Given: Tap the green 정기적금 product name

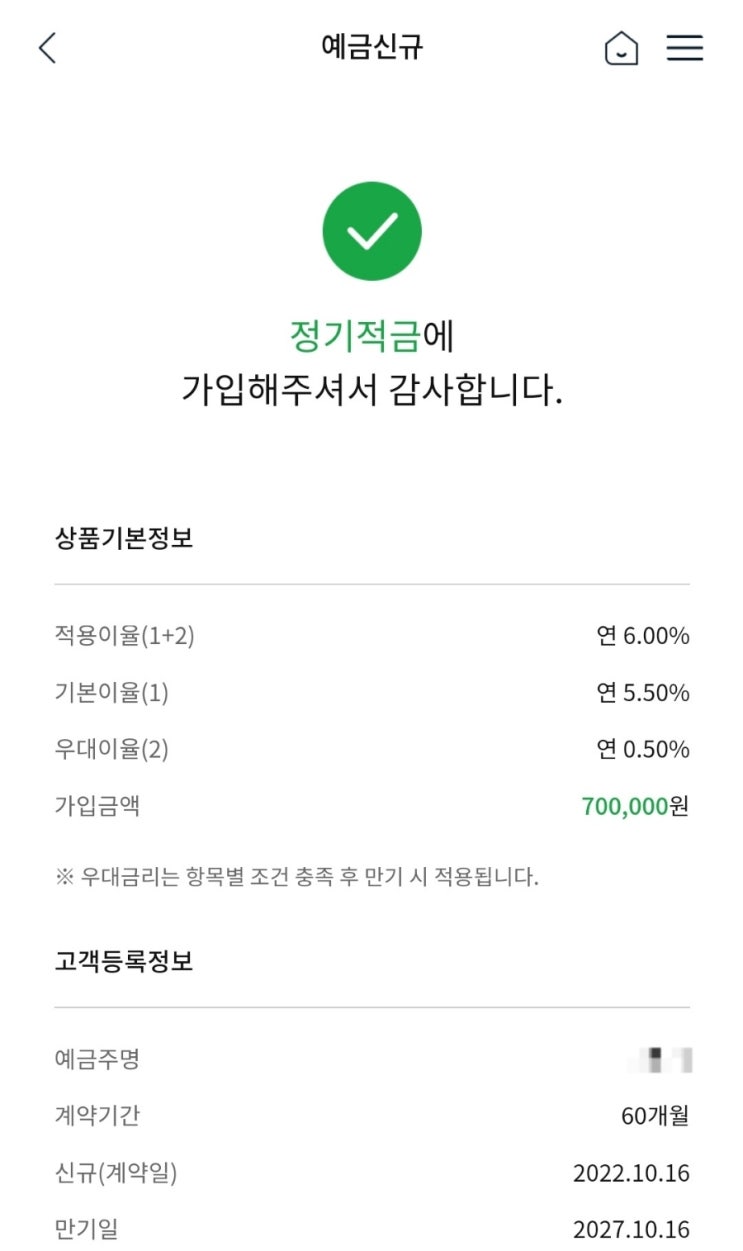Looking at the screenshot, I should pyautogui.click(x=355, y=336).
